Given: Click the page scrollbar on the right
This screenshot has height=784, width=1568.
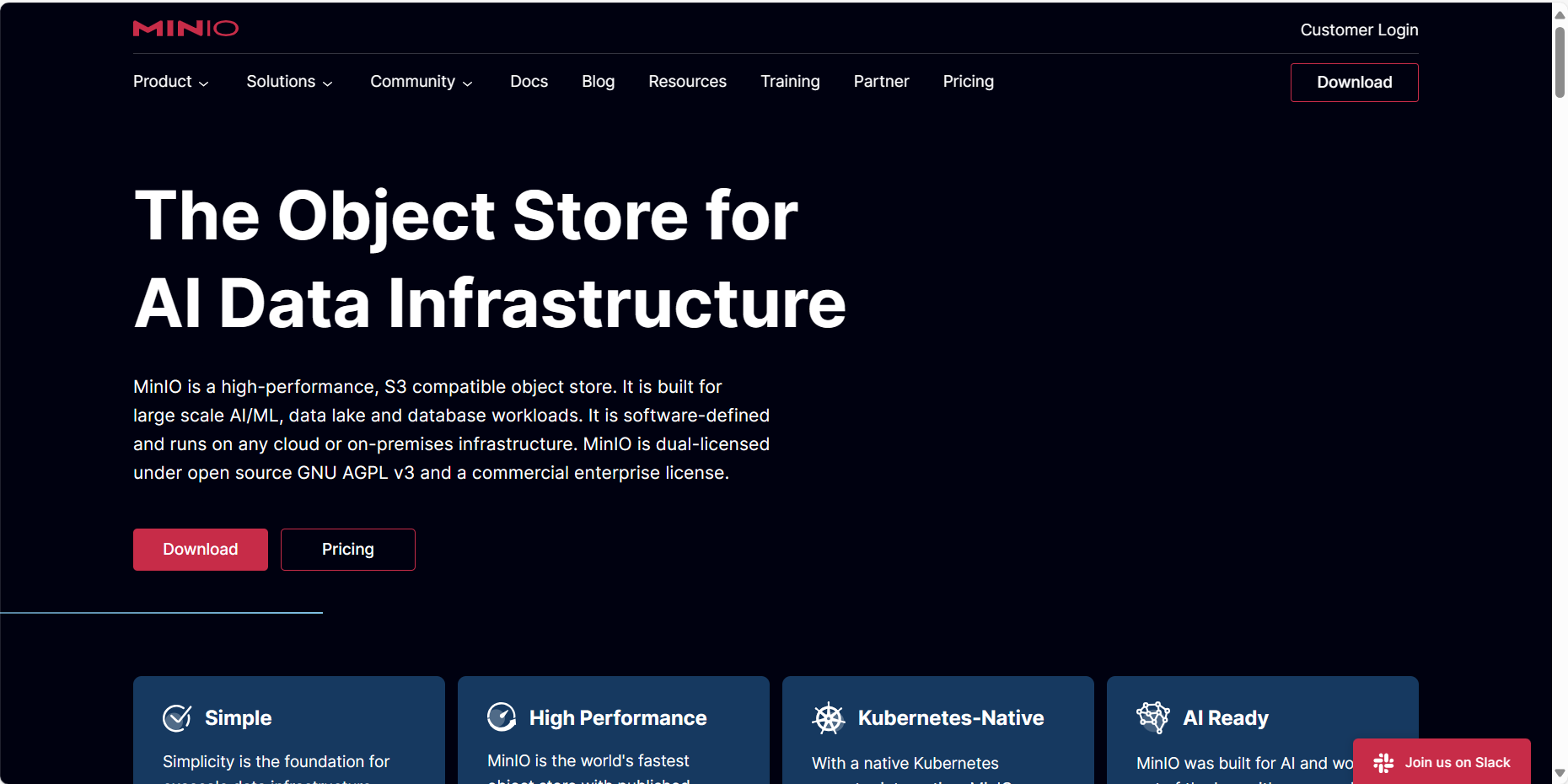Looking at the screenshot, I should tap(1556, 51).
